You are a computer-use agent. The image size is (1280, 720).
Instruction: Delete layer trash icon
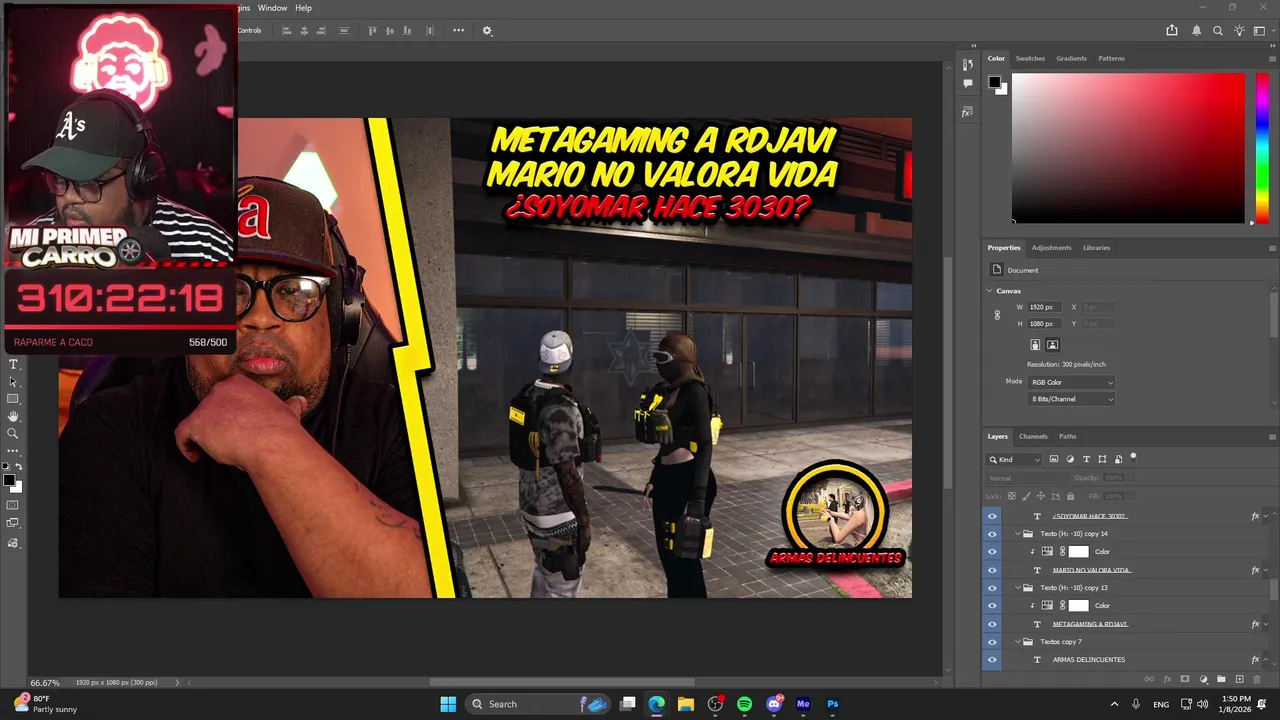coord(1257,679)
